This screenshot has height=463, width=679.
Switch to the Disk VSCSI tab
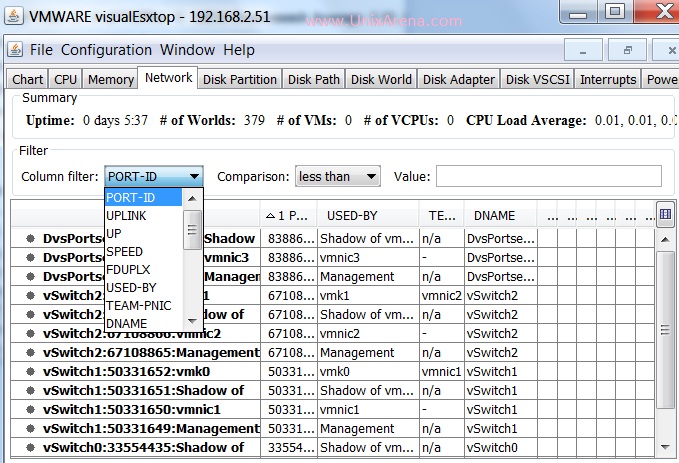coord(537,79)
